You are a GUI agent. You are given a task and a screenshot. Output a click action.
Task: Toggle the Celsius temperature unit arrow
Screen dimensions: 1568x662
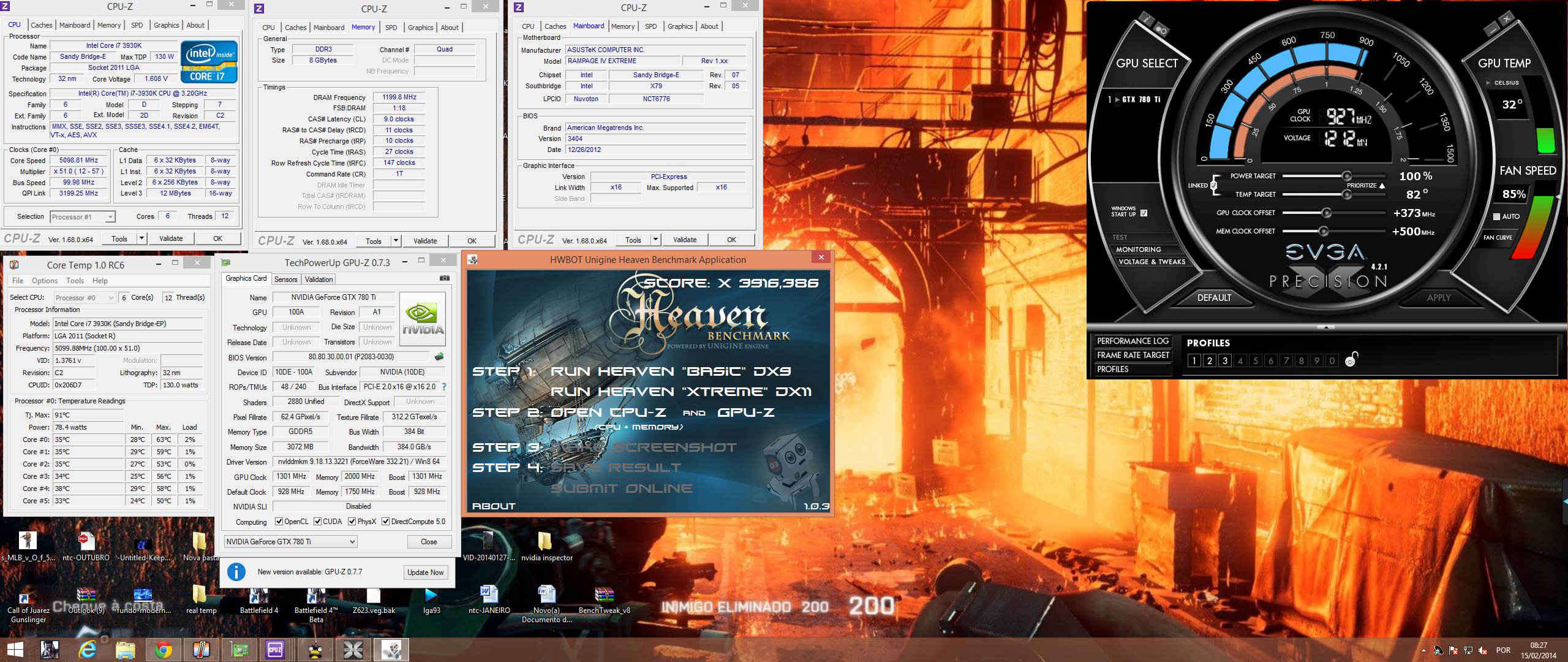click(1488, 83)
